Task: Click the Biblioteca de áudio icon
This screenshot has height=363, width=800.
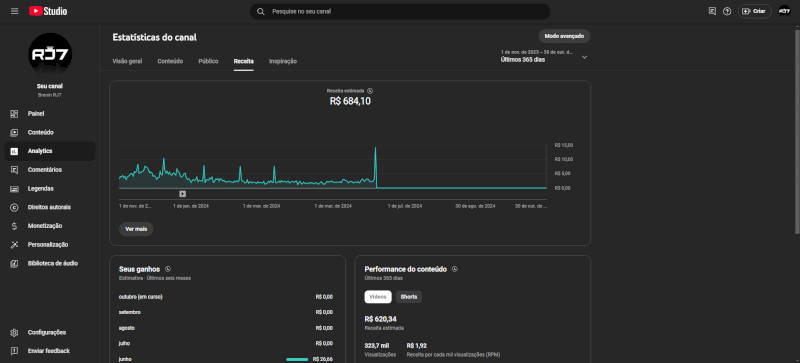Action: (x=14, y=263)
